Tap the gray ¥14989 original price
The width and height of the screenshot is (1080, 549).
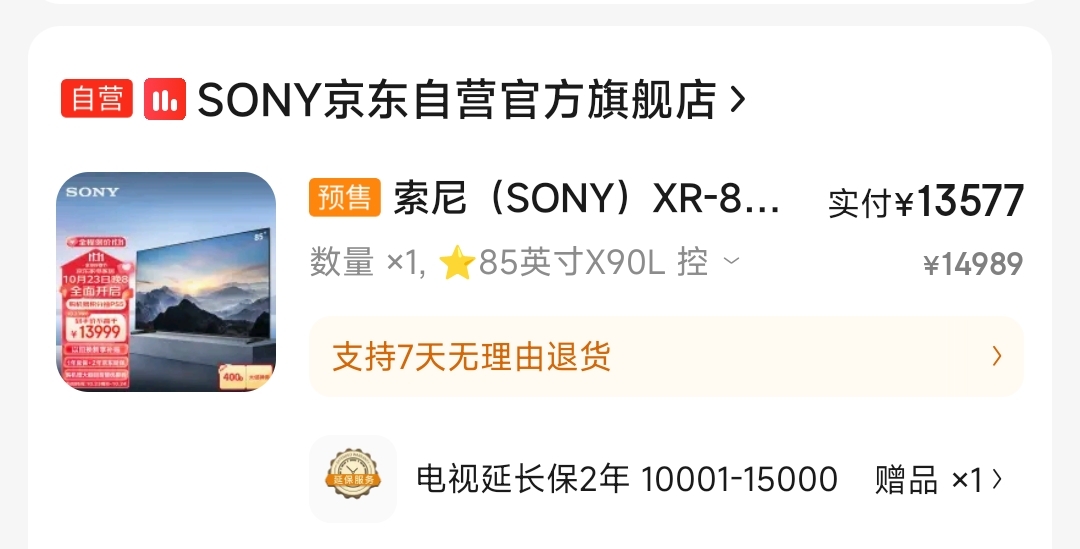tap(973, 264)
